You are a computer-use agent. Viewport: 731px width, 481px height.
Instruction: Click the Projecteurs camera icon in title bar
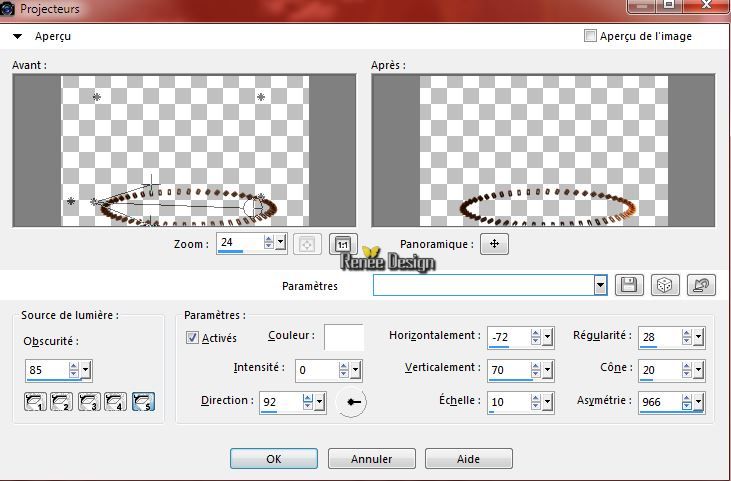click(7, 8)
